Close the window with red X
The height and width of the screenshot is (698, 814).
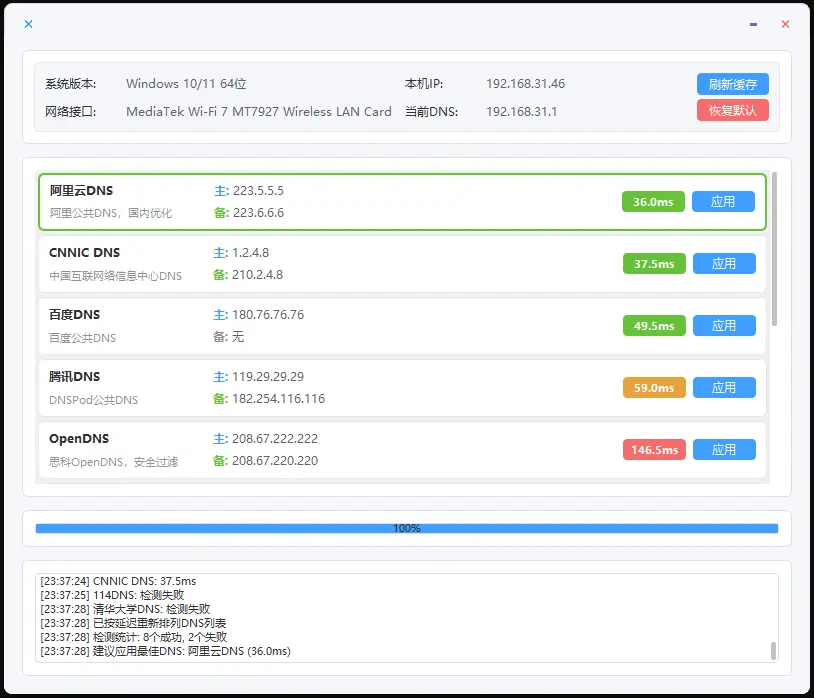tap(785, 24)
